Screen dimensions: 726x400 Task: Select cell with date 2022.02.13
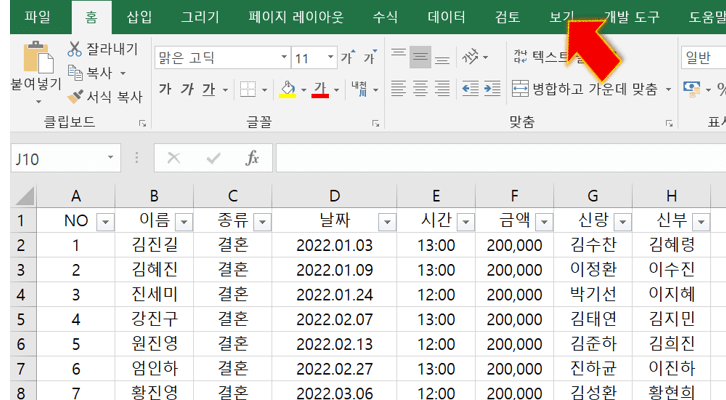pos(334,344)
